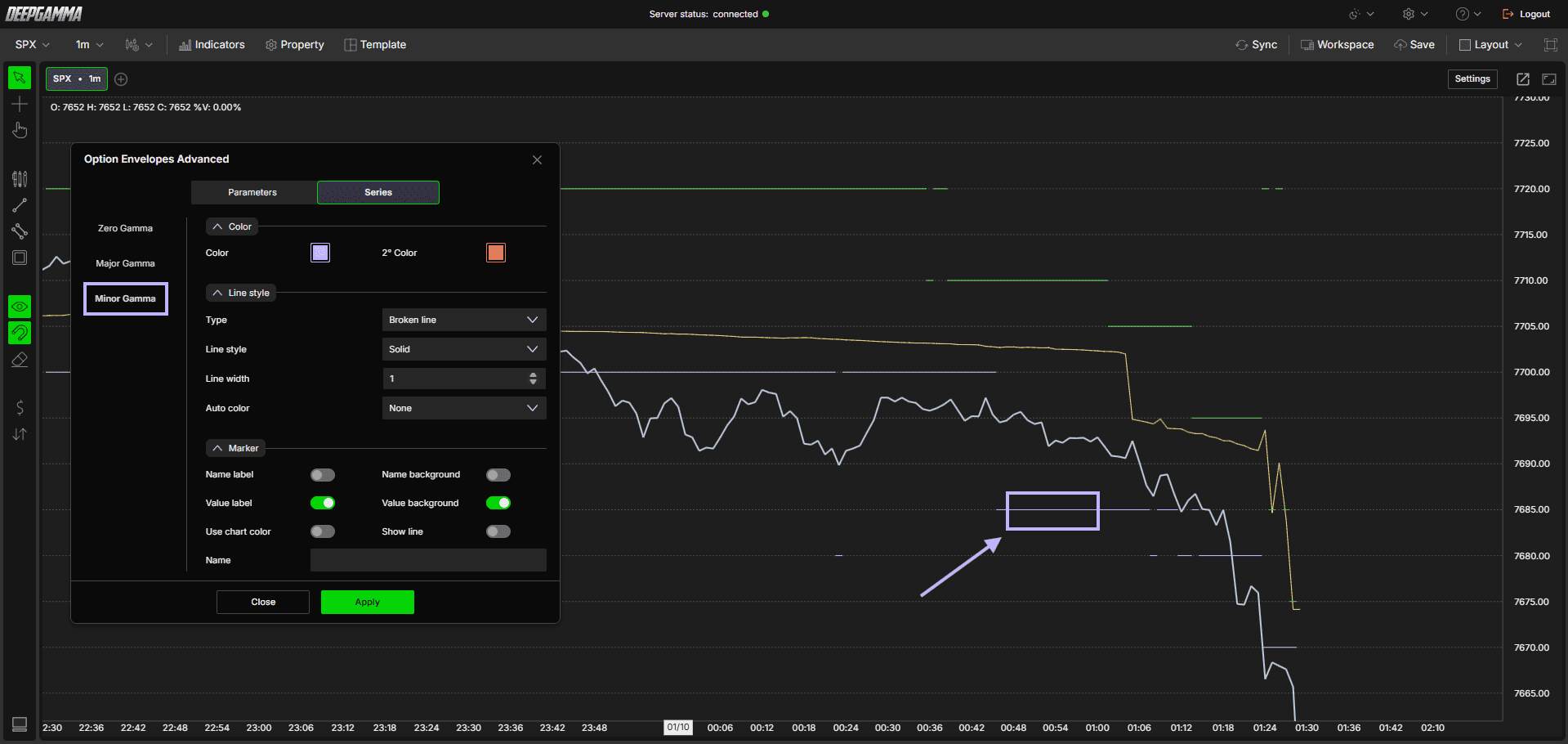
Task: Click the up-down arrows sidebar icon
Action: click(x=20, y=434)
